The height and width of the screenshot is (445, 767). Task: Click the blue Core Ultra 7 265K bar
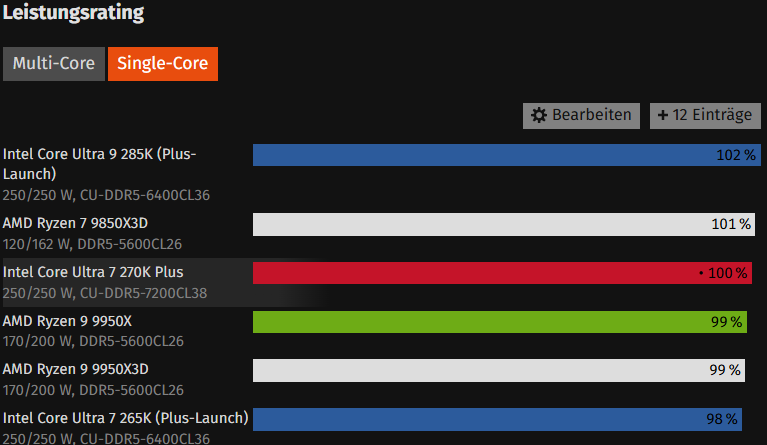pyautogui.click(x=497, y=419)
